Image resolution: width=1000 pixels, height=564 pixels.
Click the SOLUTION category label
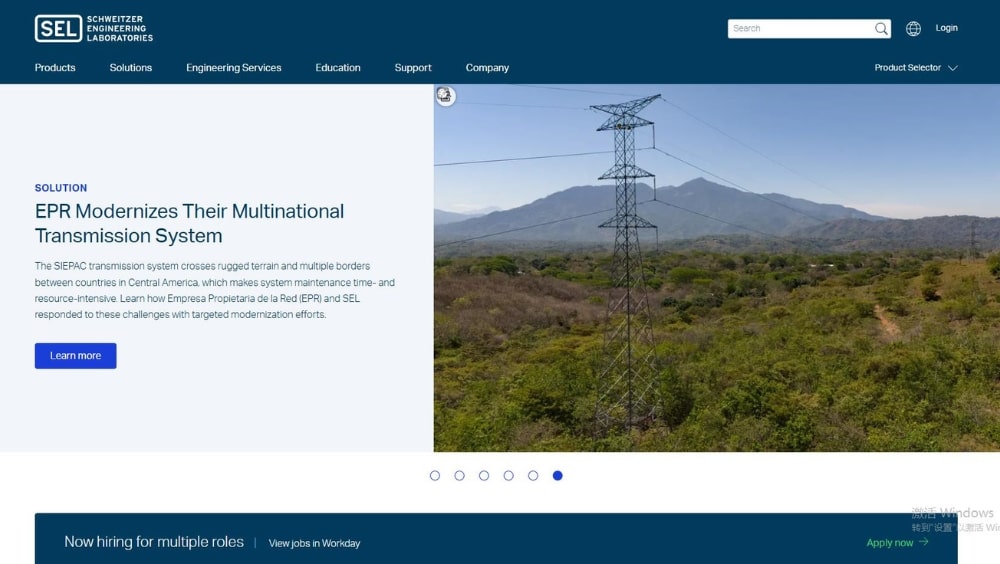[x=61, y=188]
